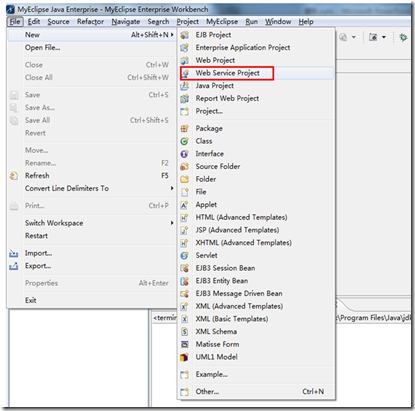Image resolution: width=415 pixels, height=411 pixels.
Task: Click the Web Service Project icon
Action: point(185,73)
